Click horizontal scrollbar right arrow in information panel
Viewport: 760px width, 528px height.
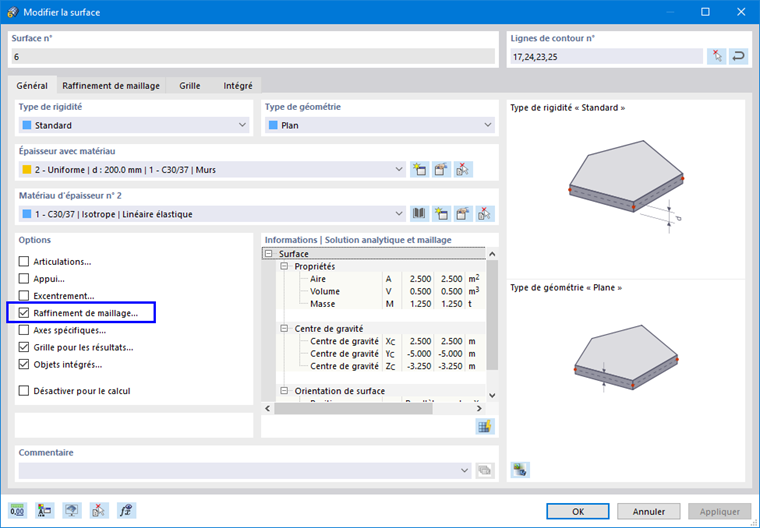479,408
